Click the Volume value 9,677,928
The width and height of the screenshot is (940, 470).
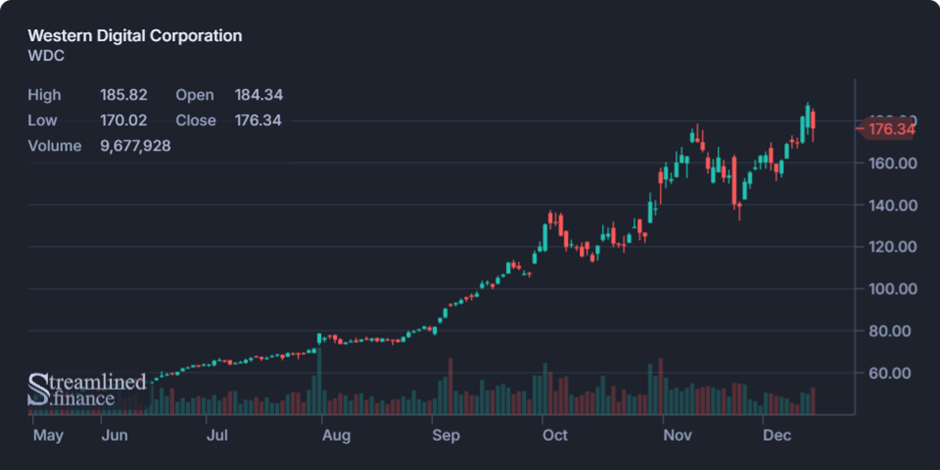pyautogui.click(x=135, y=146)
